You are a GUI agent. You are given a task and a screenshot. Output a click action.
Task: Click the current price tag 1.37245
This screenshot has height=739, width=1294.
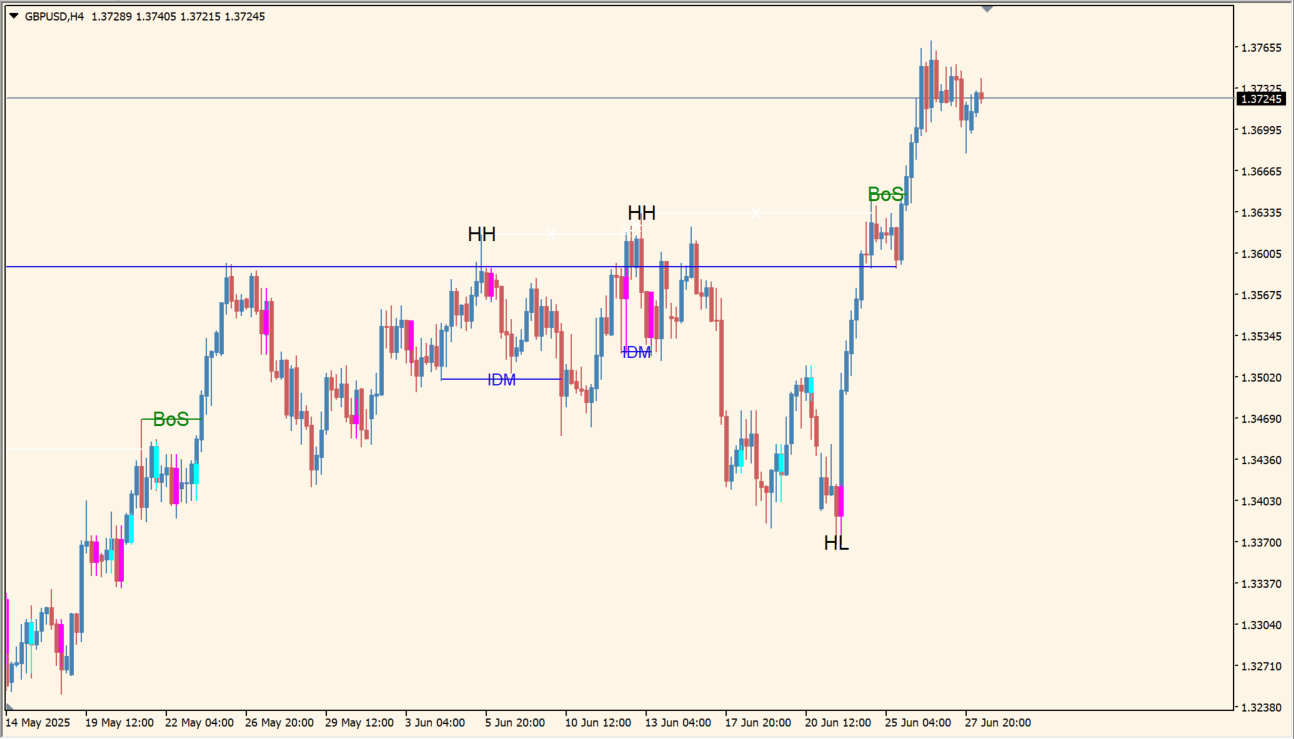click(1262, 98)
